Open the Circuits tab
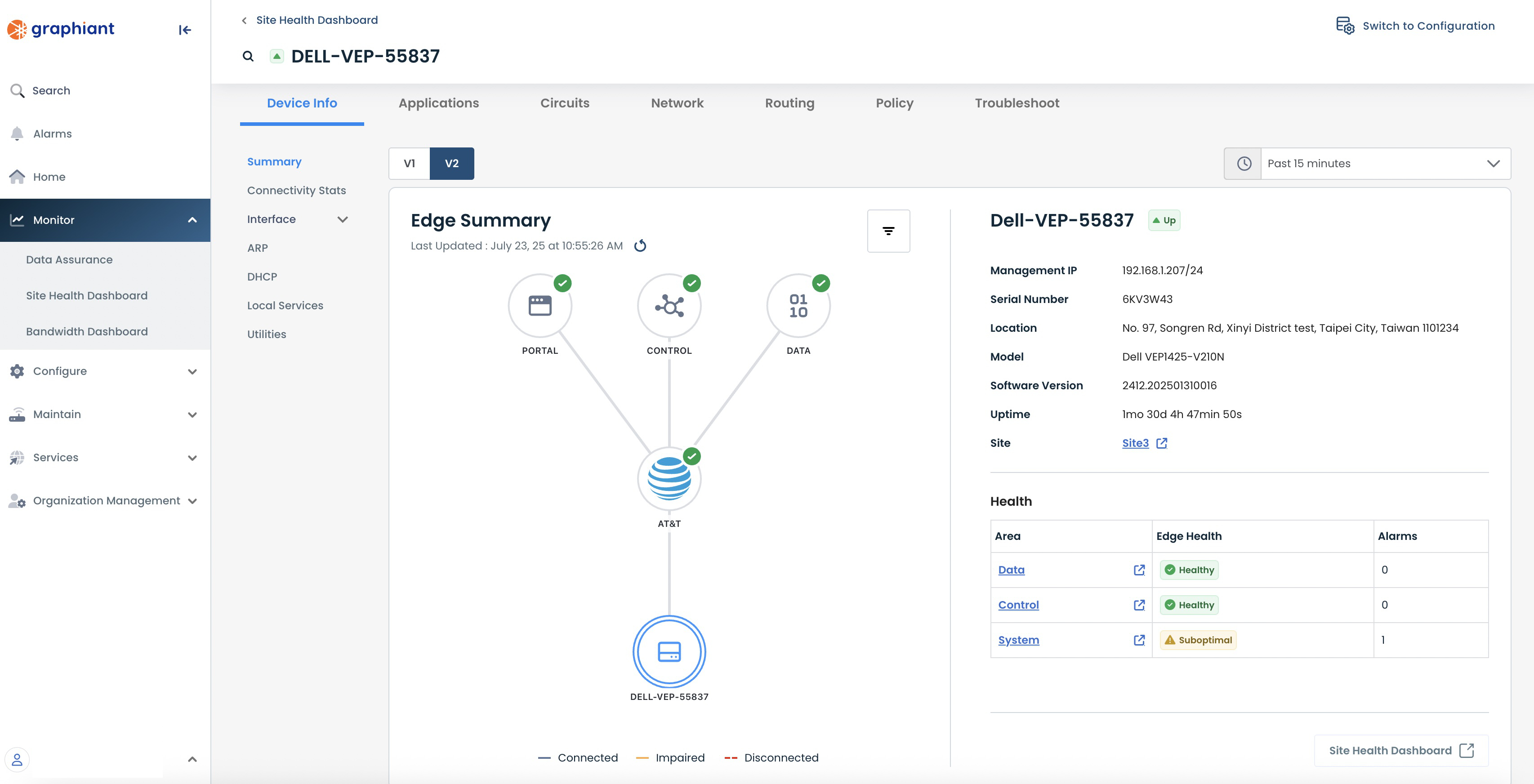Image resolution: width=1534 pixels, height=784 pixels. pos(565,103)
